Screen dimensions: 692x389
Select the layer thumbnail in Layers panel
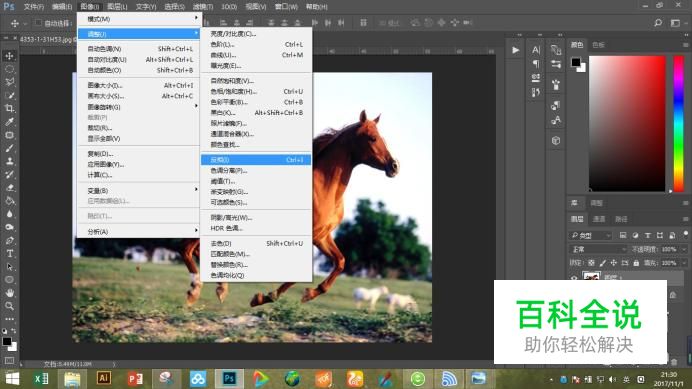[x=591, y=276]
